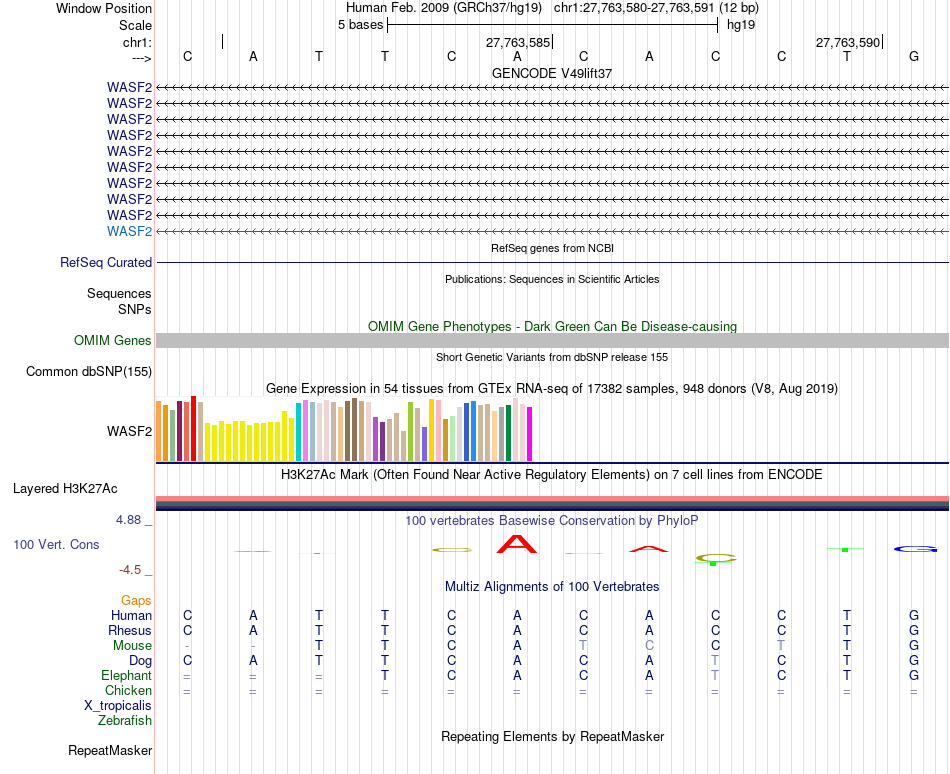Image resolution: width=950 pixels, height=774 pixels.
Task: Click the RepeatMasker side label
Action: click(110, 751)
